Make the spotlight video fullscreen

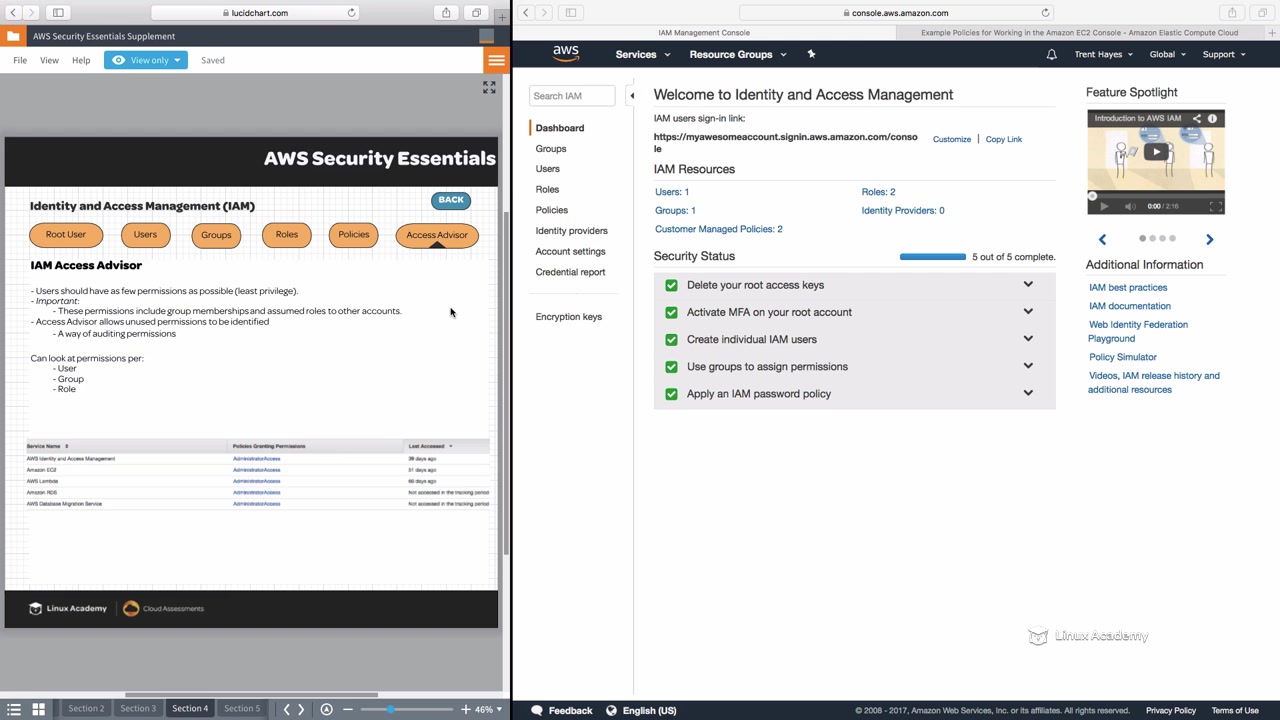pyautogui.click(x=1215, y=206)
